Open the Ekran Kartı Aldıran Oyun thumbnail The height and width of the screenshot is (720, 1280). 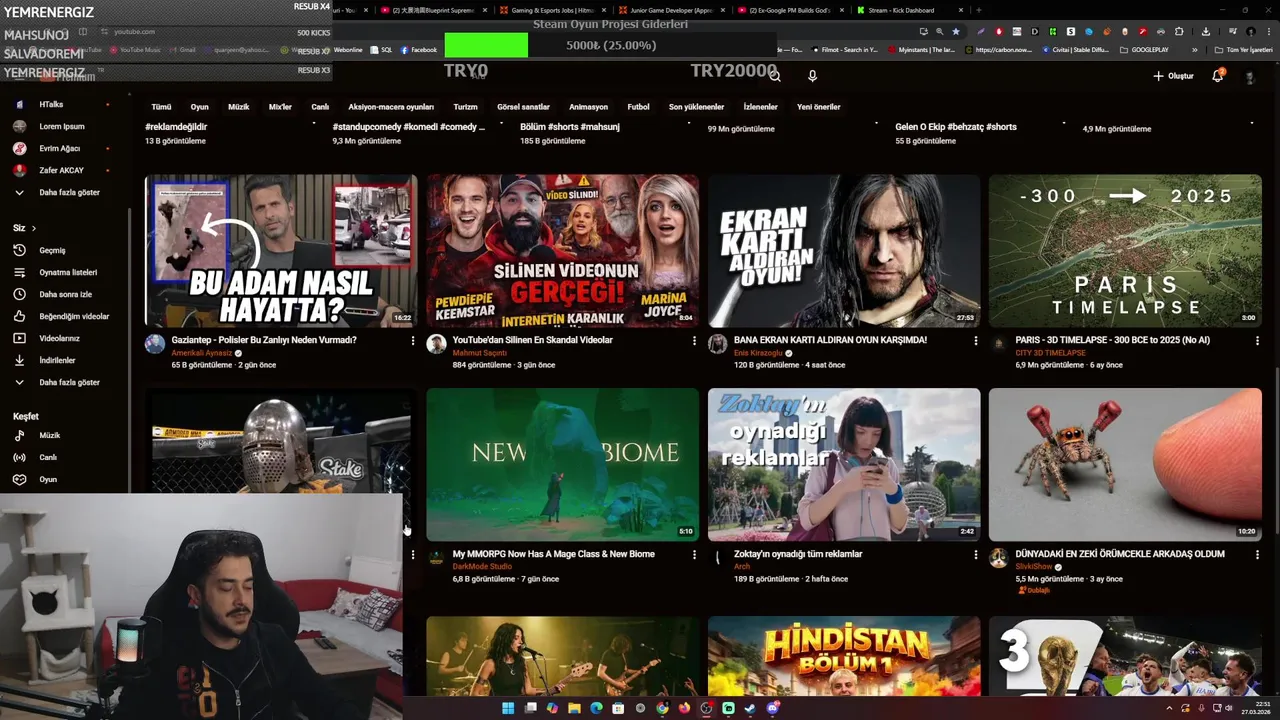[844, 251]
